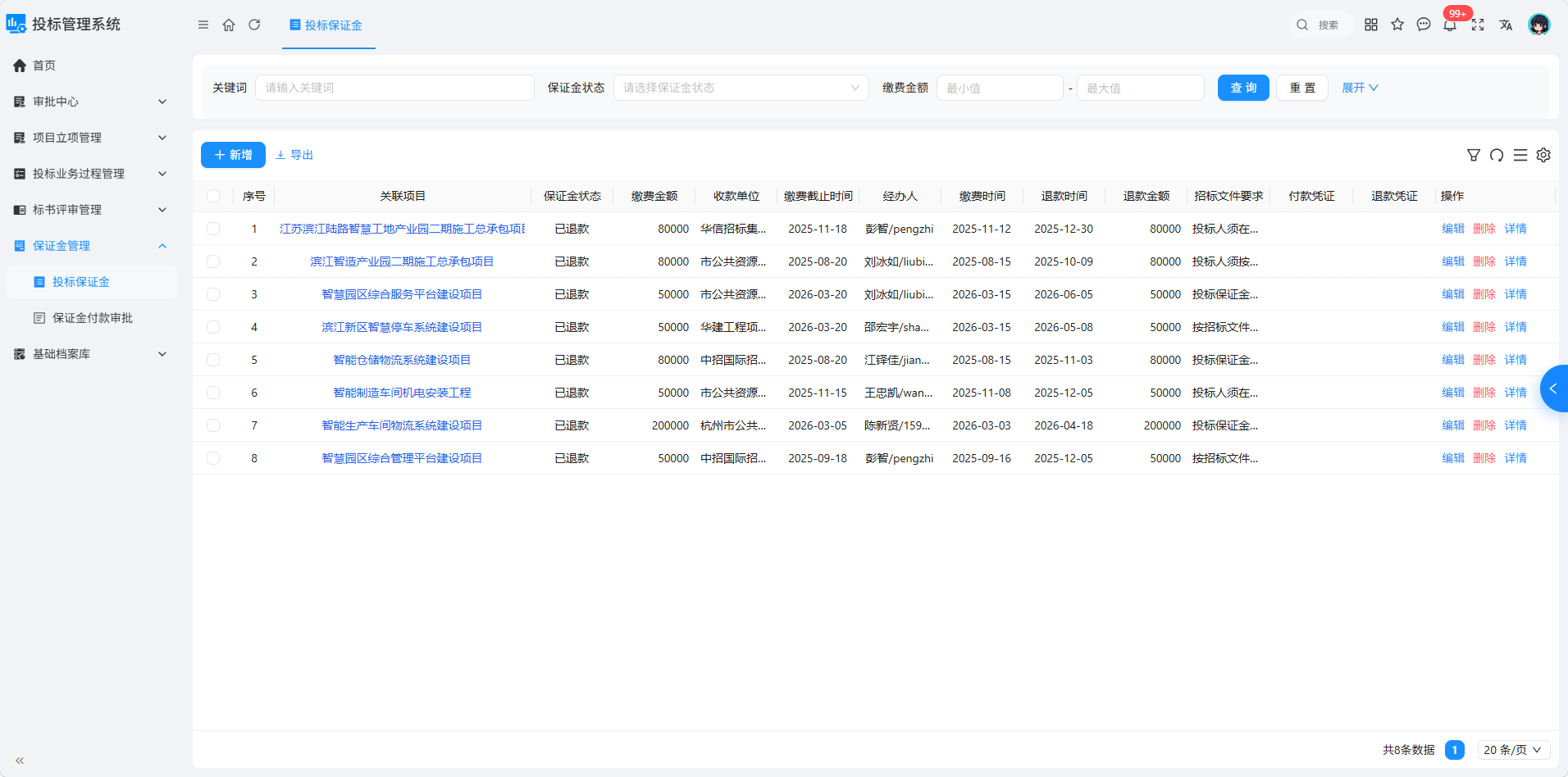Open the language translation icon

coord(1506,25)
